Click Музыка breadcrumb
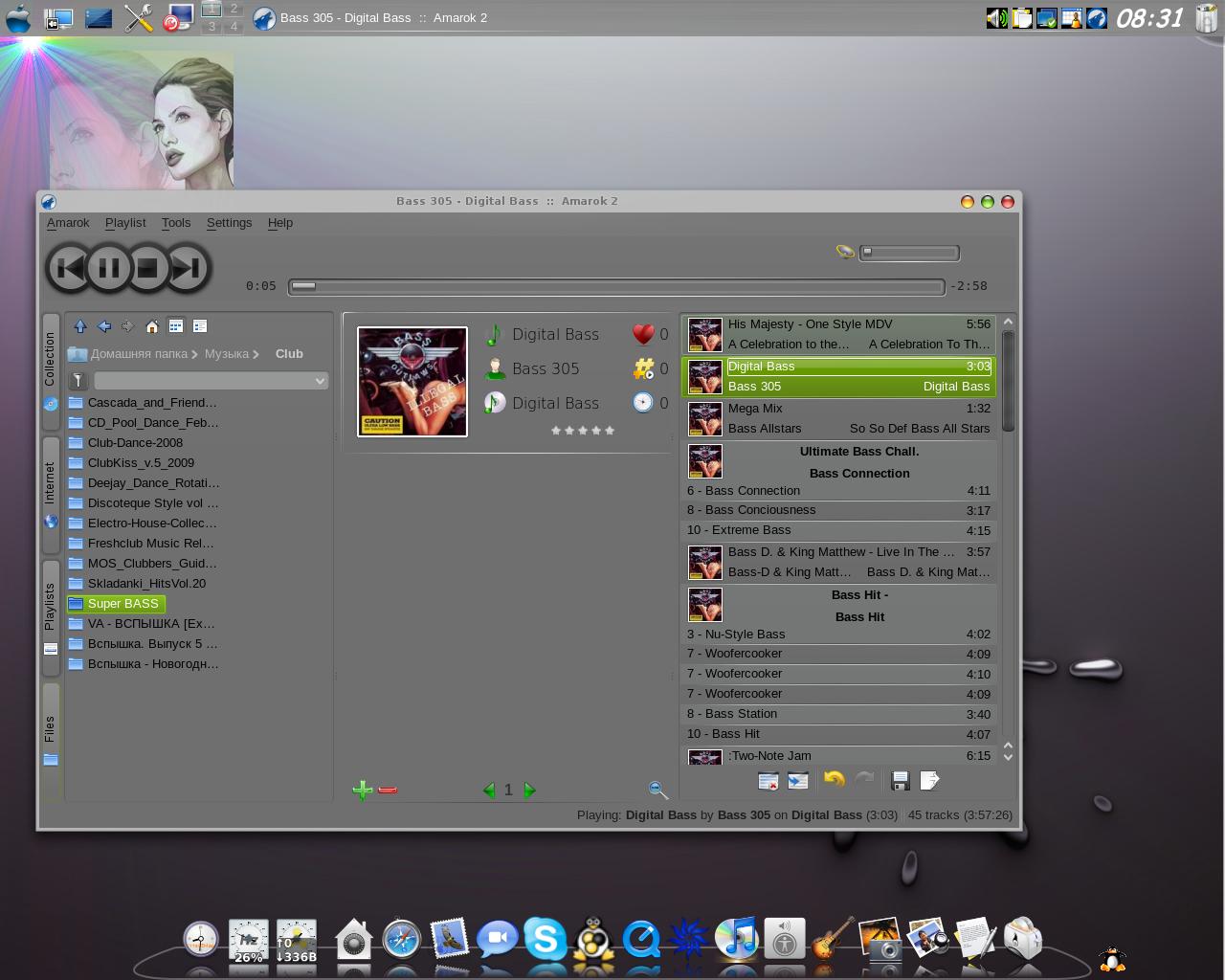 tap(227, 354)
